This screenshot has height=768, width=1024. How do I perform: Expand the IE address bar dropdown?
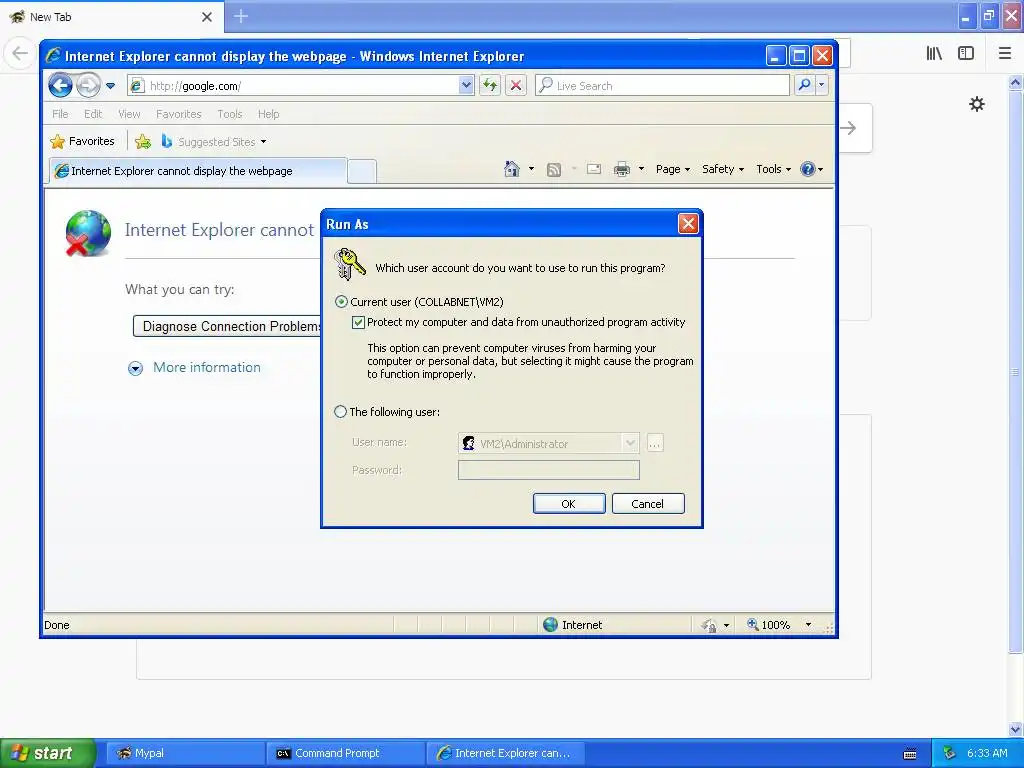[x=466, y=85]
